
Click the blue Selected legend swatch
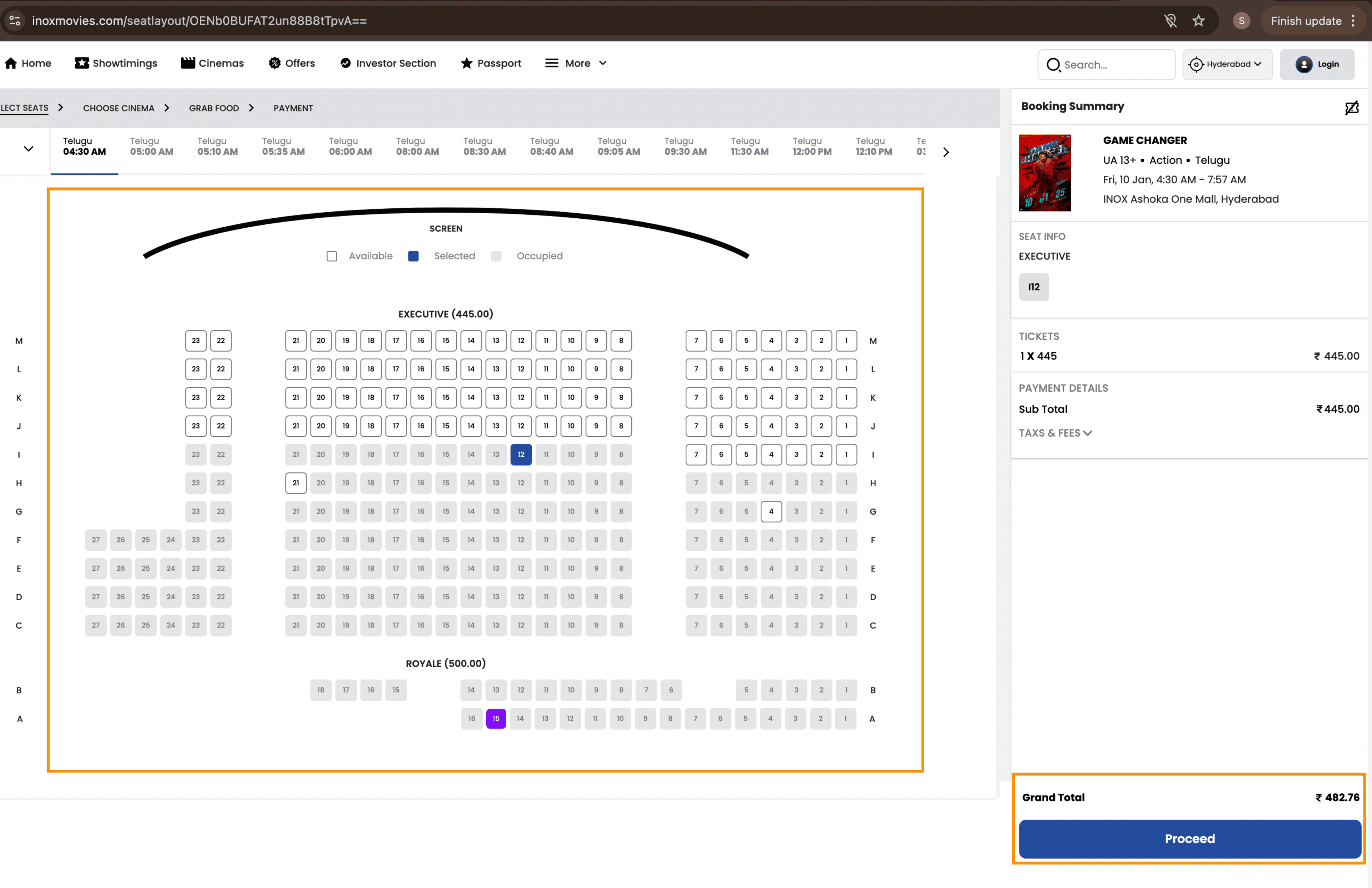coord(413,256)
